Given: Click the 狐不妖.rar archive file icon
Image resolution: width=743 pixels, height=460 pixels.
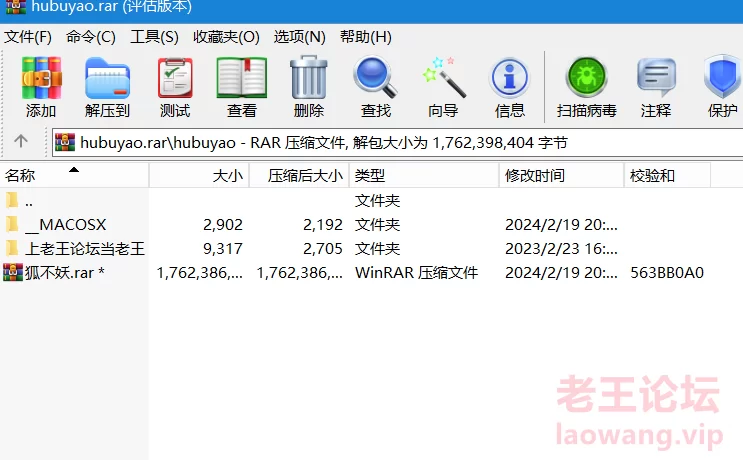Looking at the screenshot, I should point(13,272).
